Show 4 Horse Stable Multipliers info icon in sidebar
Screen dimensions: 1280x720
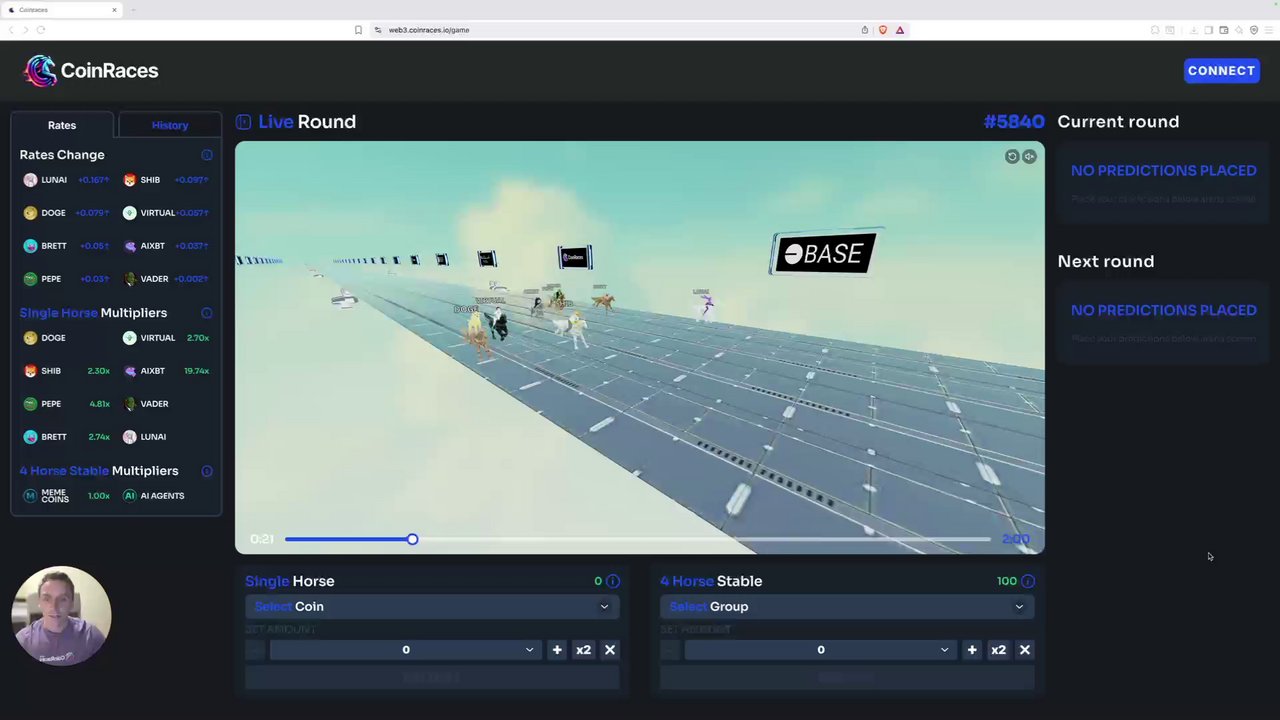pos(207,471)
